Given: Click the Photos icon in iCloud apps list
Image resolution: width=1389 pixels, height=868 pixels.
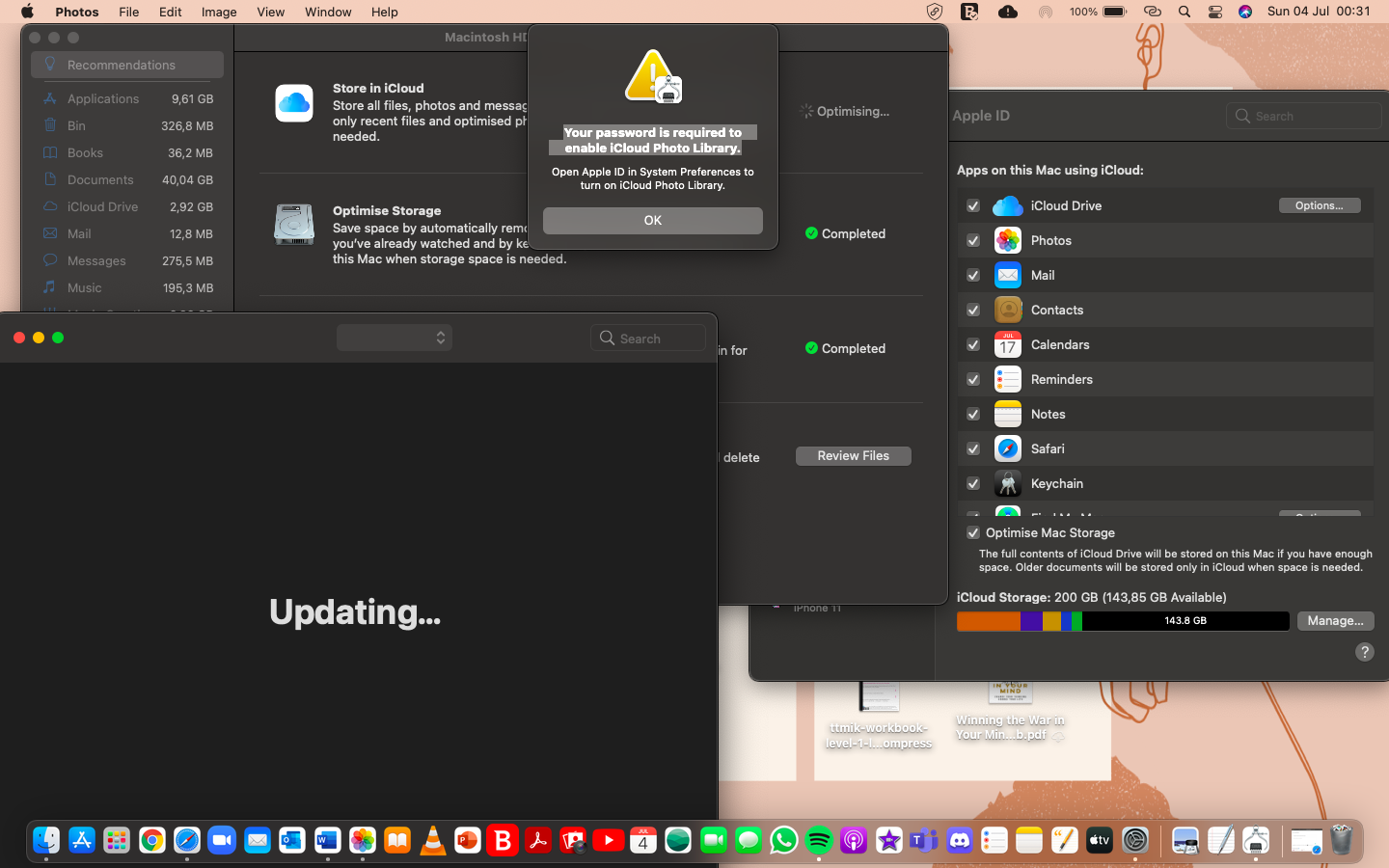Looking at the screenshot, I should pyautogui.click(x=1008, y=240).
